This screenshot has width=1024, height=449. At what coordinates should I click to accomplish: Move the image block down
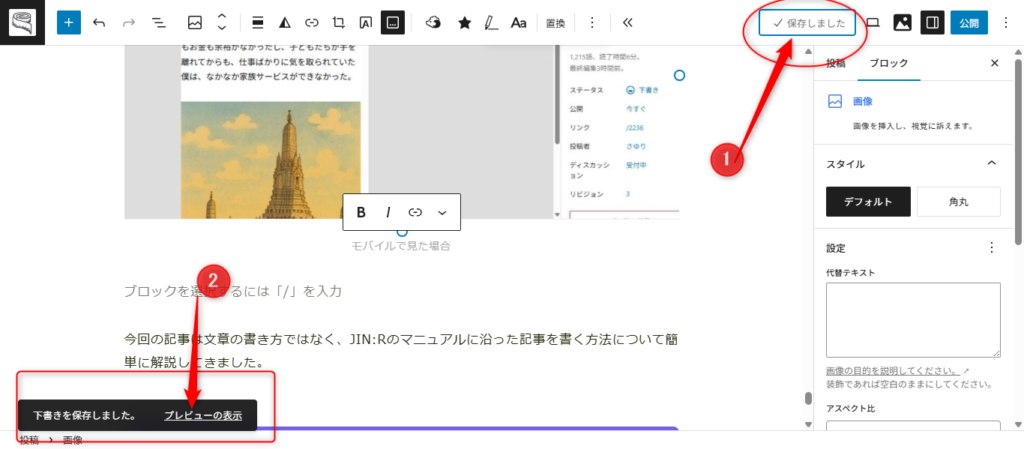tap(221, 29)
